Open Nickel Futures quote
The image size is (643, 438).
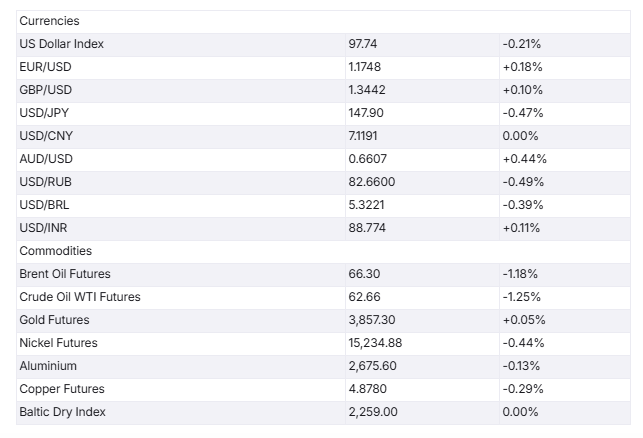click(58, 343)
